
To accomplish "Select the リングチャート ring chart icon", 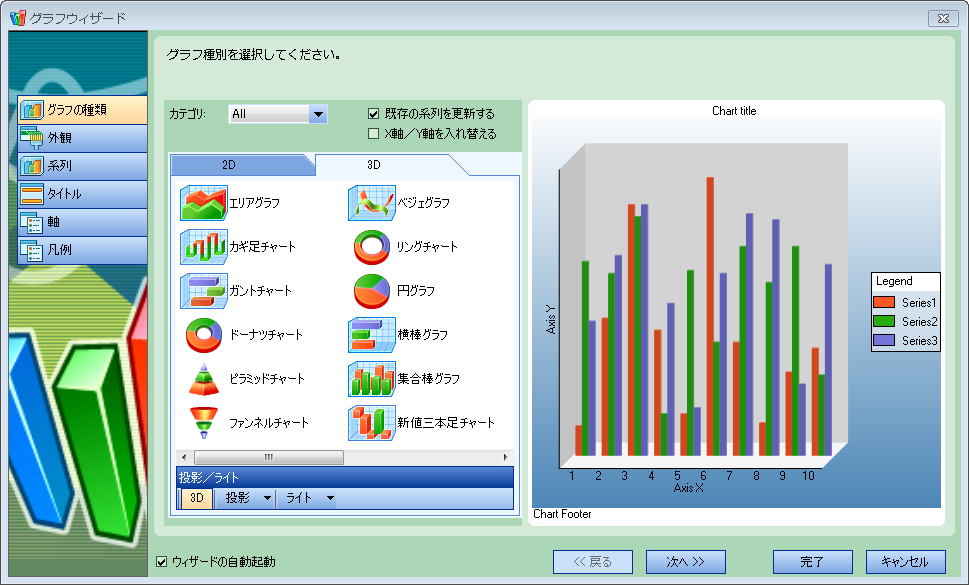I will (372, 247).
